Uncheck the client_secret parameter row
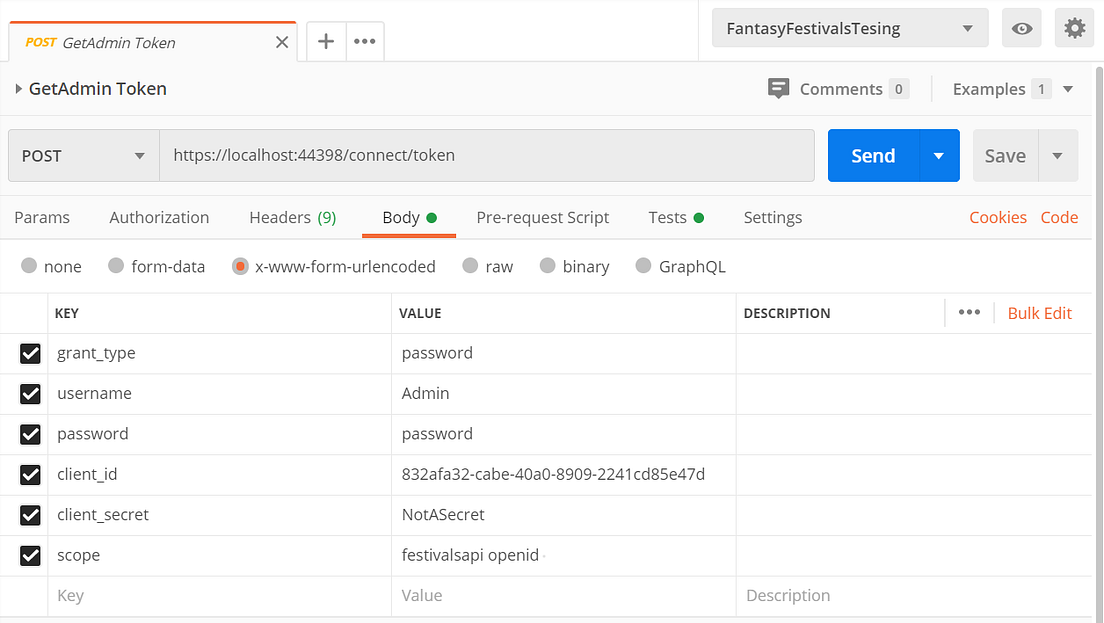 [30, 515]
